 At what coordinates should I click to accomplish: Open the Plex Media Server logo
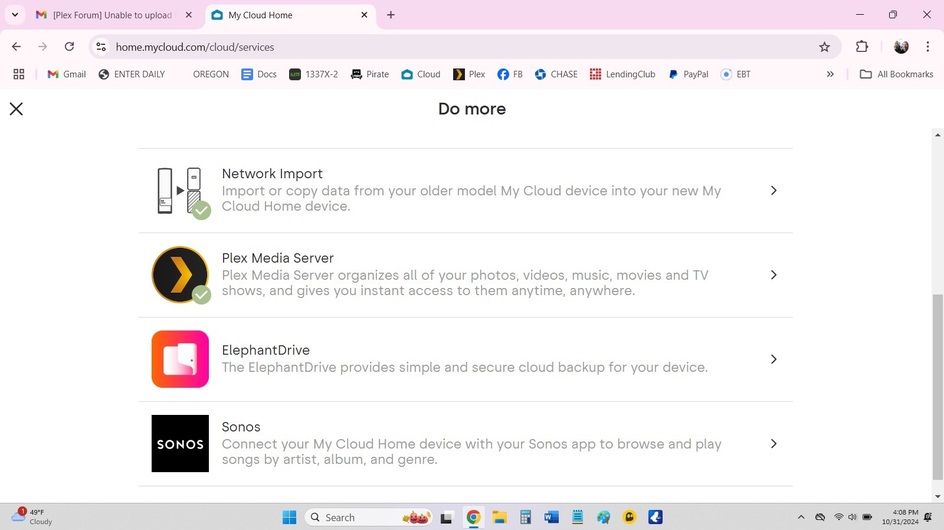click(x=181, y=275)
